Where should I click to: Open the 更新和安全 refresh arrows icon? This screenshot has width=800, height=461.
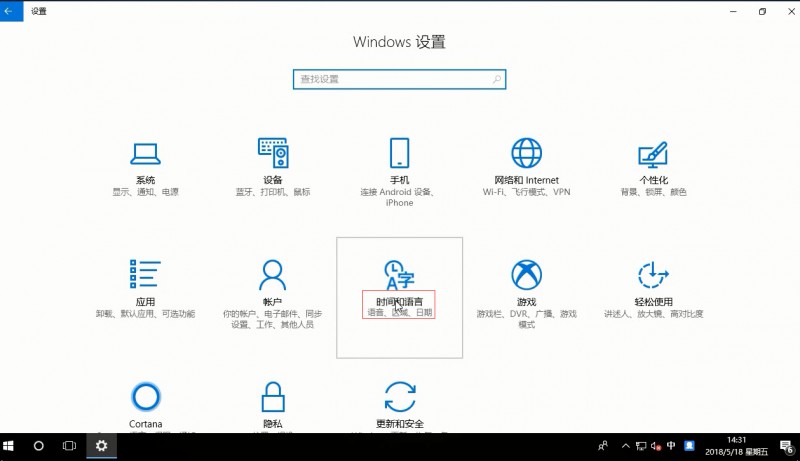[x=400, y=396]
